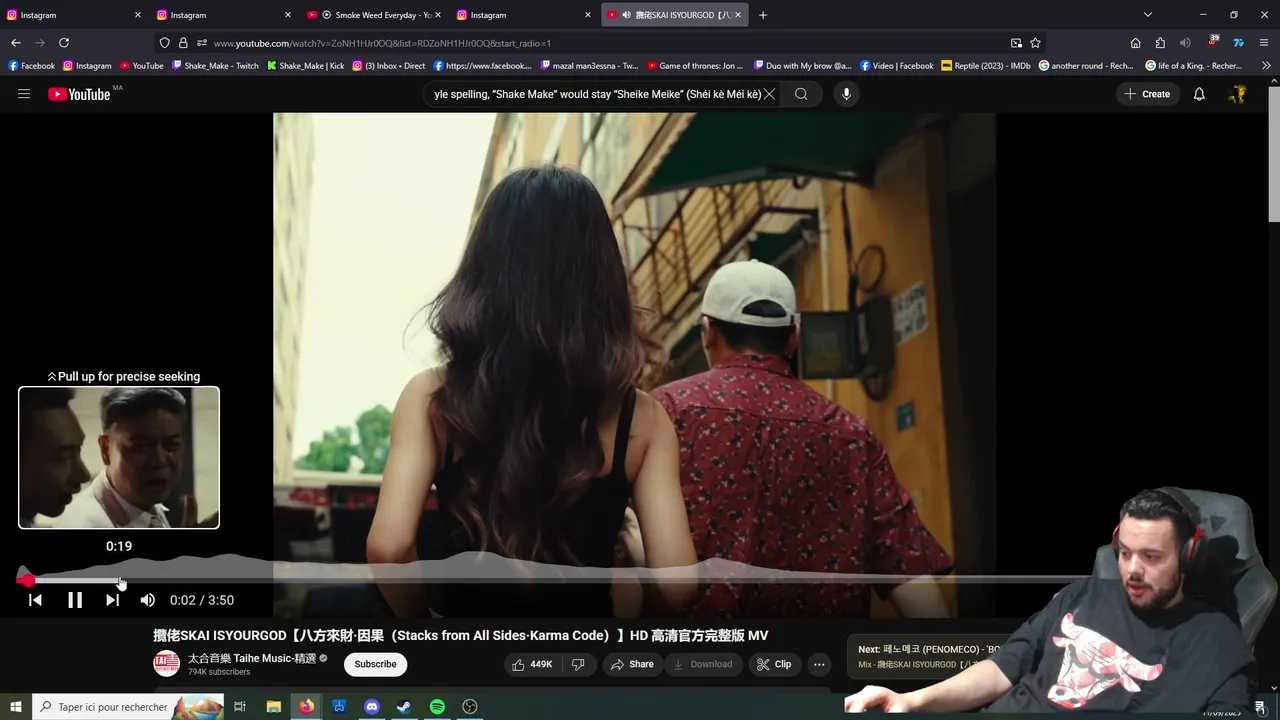Clear the YouTube search box text
This screenshot has width=1280, height=720.
click(769, 94)
